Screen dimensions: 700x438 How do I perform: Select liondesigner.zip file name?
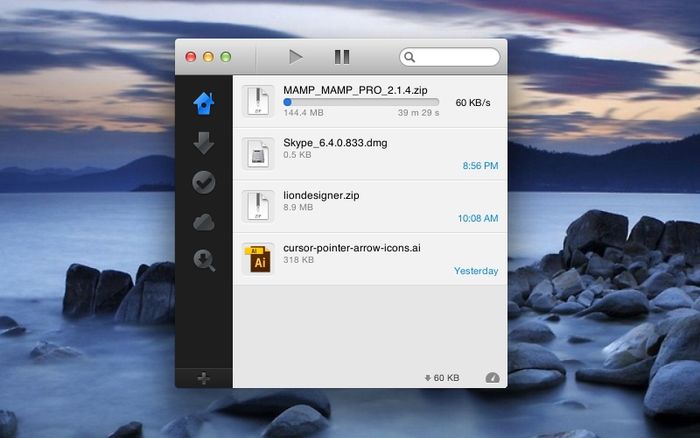pos(321,195)
